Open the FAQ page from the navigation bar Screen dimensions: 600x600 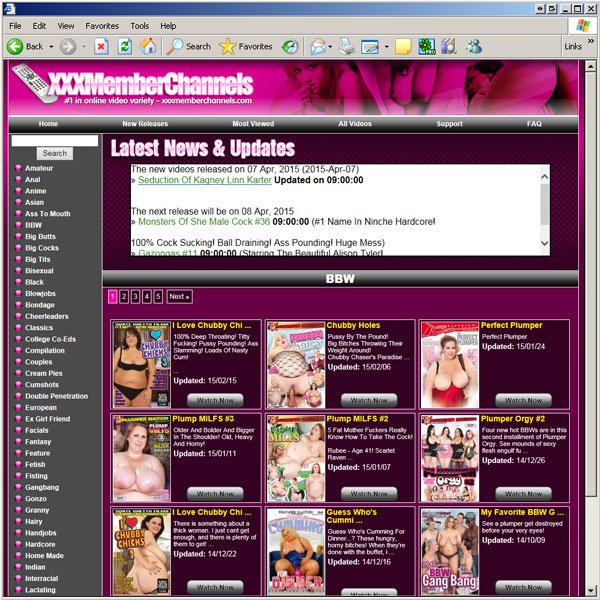point(535,124)
